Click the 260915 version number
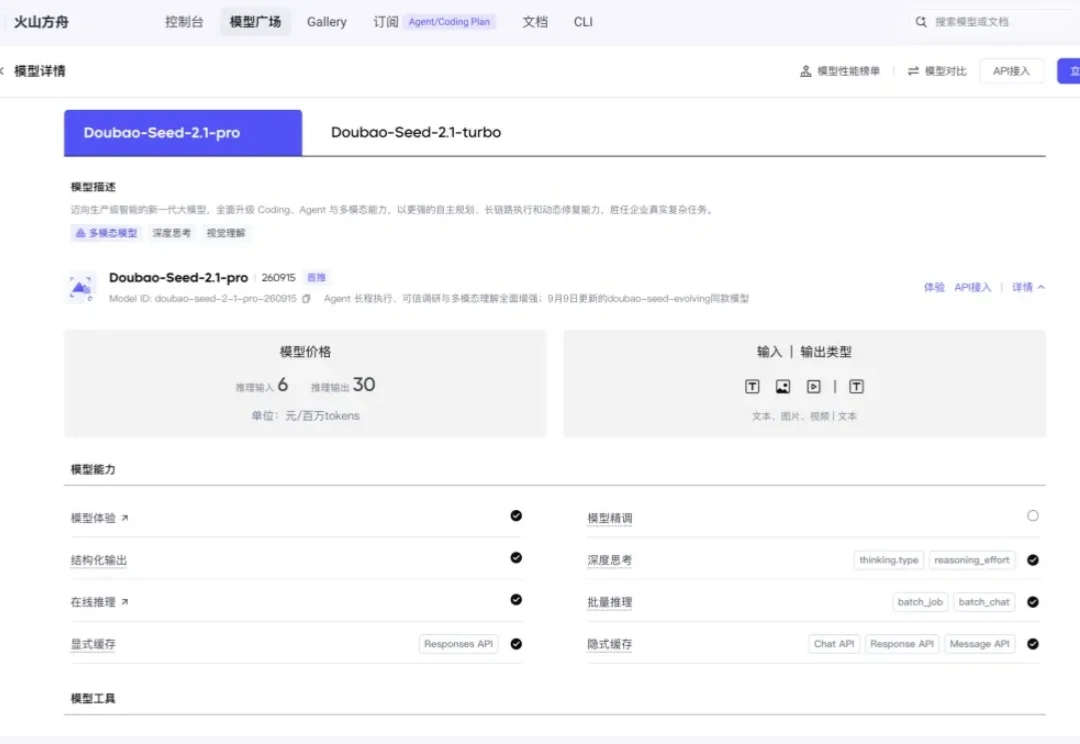Image resolution: width=1080 pixels, height=744 pixels. 278,278
